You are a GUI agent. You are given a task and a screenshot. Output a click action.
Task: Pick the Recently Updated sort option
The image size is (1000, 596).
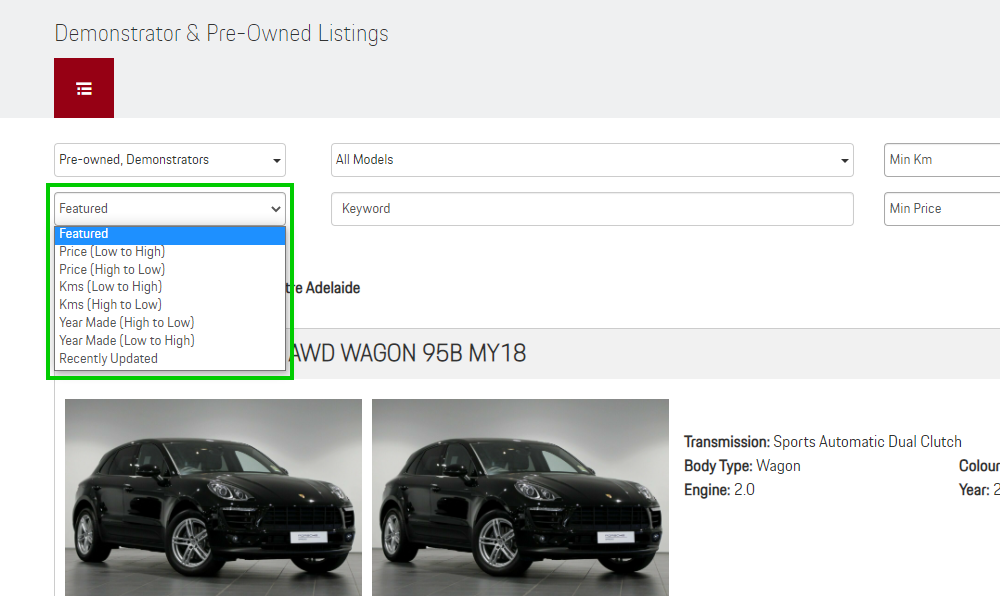coord(108,358)
